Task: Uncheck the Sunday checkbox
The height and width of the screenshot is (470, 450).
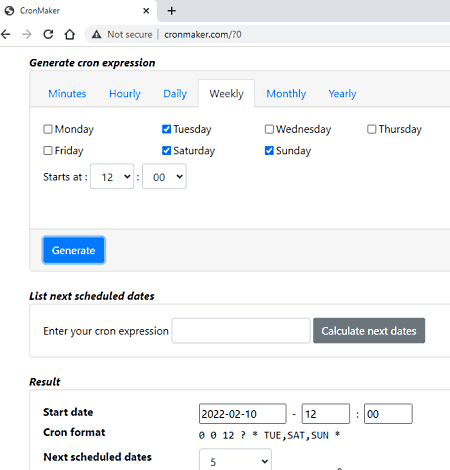Action: click(x=269, y=151)
